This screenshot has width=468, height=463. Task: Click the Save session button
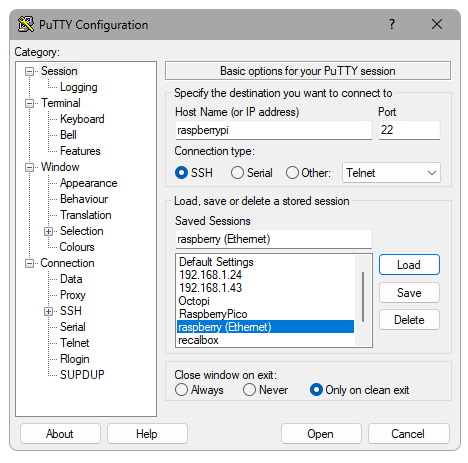click(x=409, y=293)
